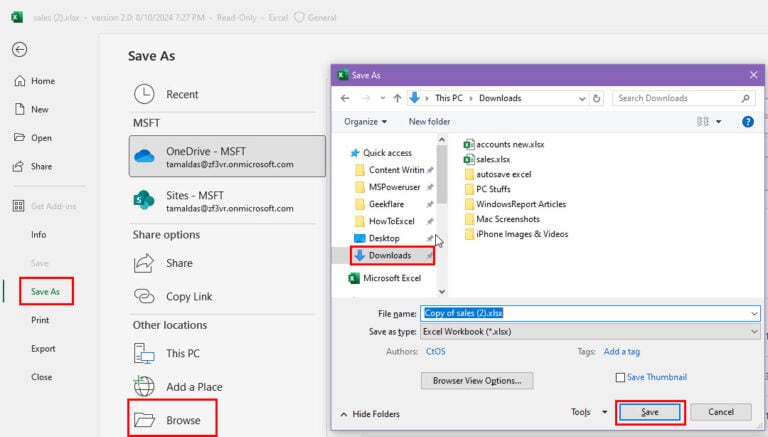Viewport: 768px width, 437px height.
Task: Open the Tools dropdown
Action: (x=588, y=412)
